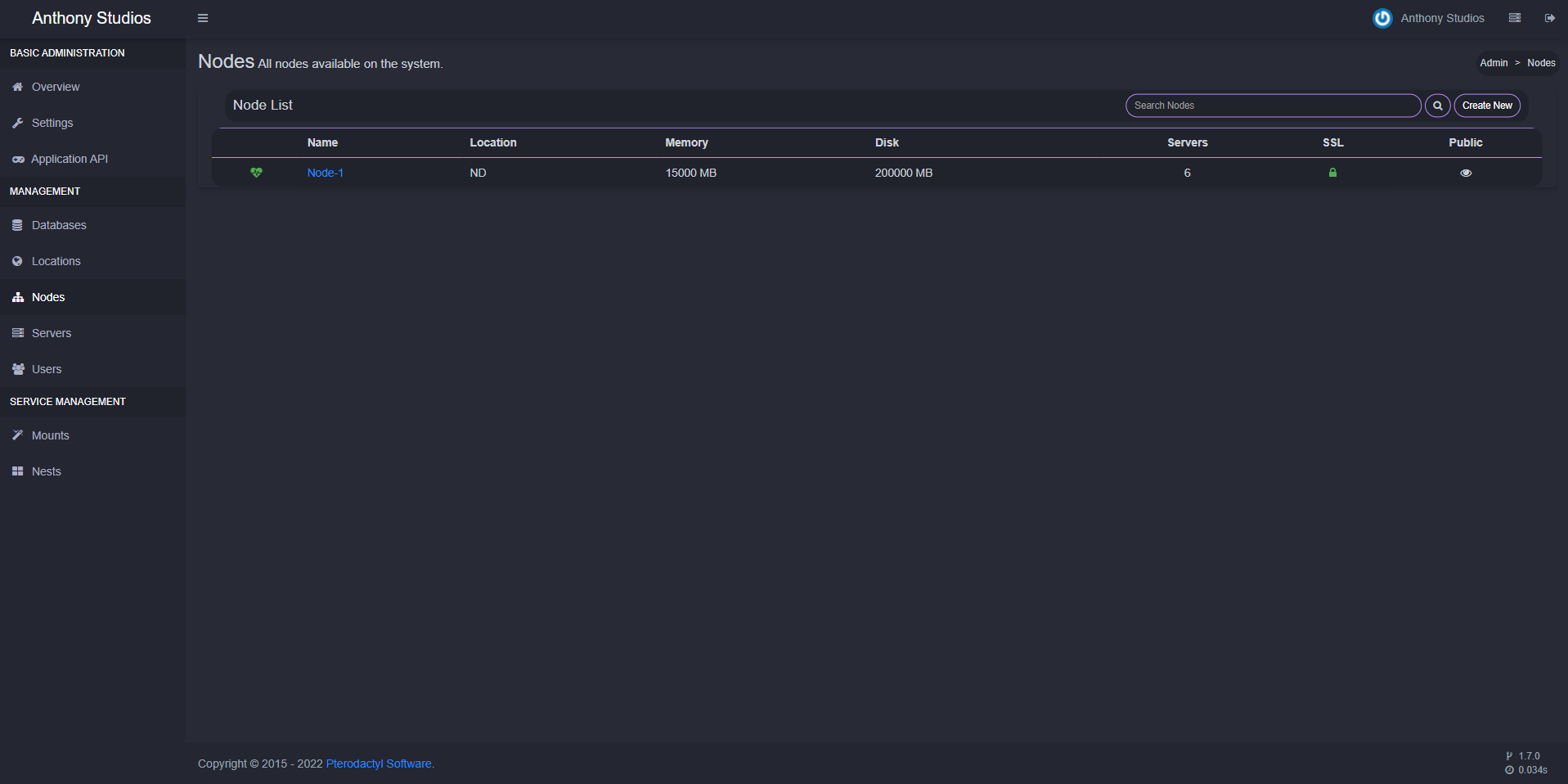Open the Settings page
Screen dimensions: 1568x784
(x=92, y=123)
